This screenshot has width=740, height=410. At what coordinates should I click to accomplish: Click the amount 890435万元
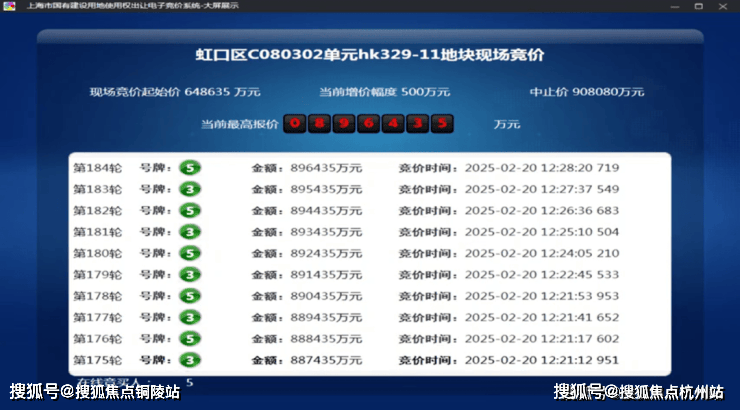coord(326,296)
